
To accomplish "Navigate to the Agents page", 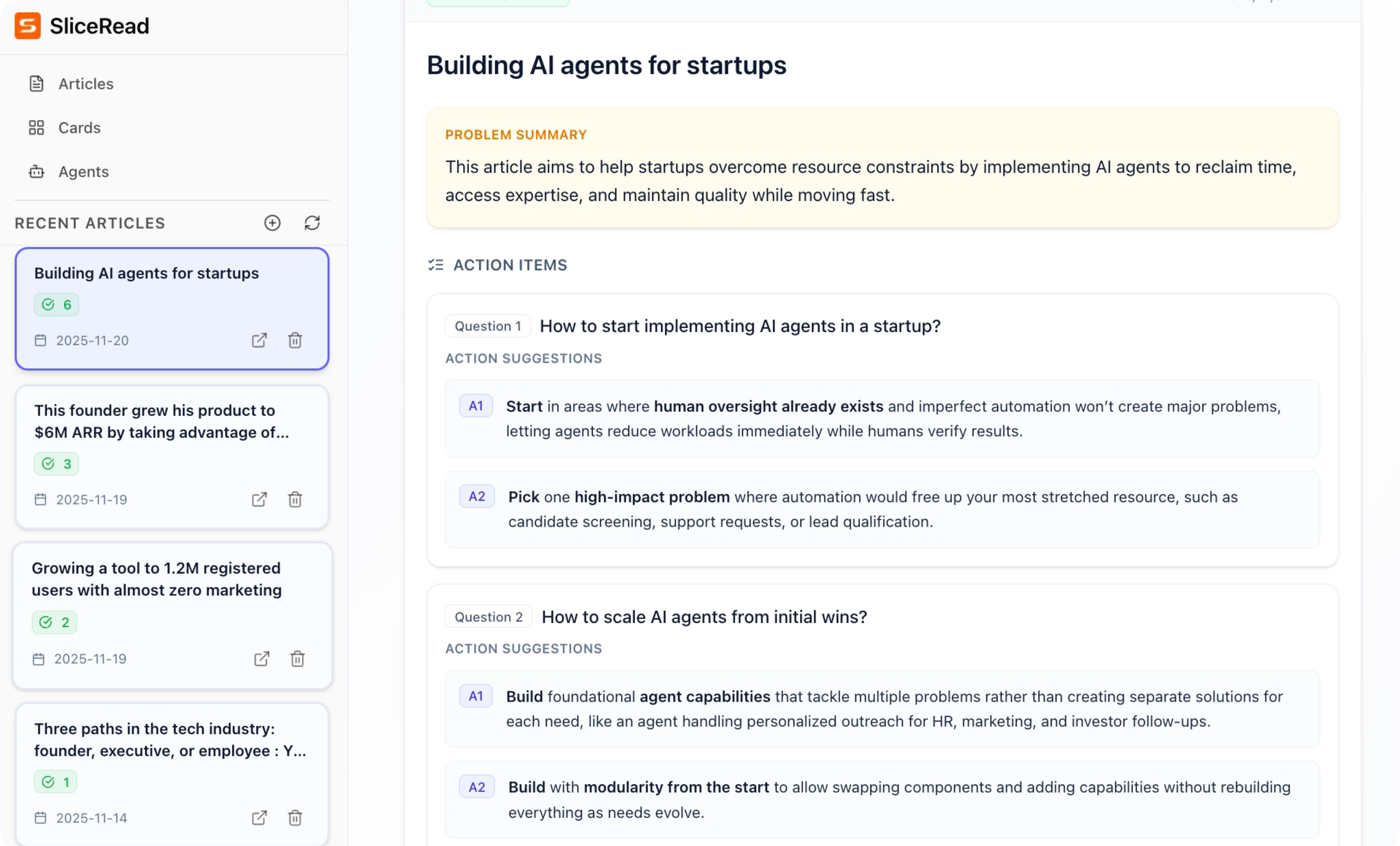I will [83, 172].
